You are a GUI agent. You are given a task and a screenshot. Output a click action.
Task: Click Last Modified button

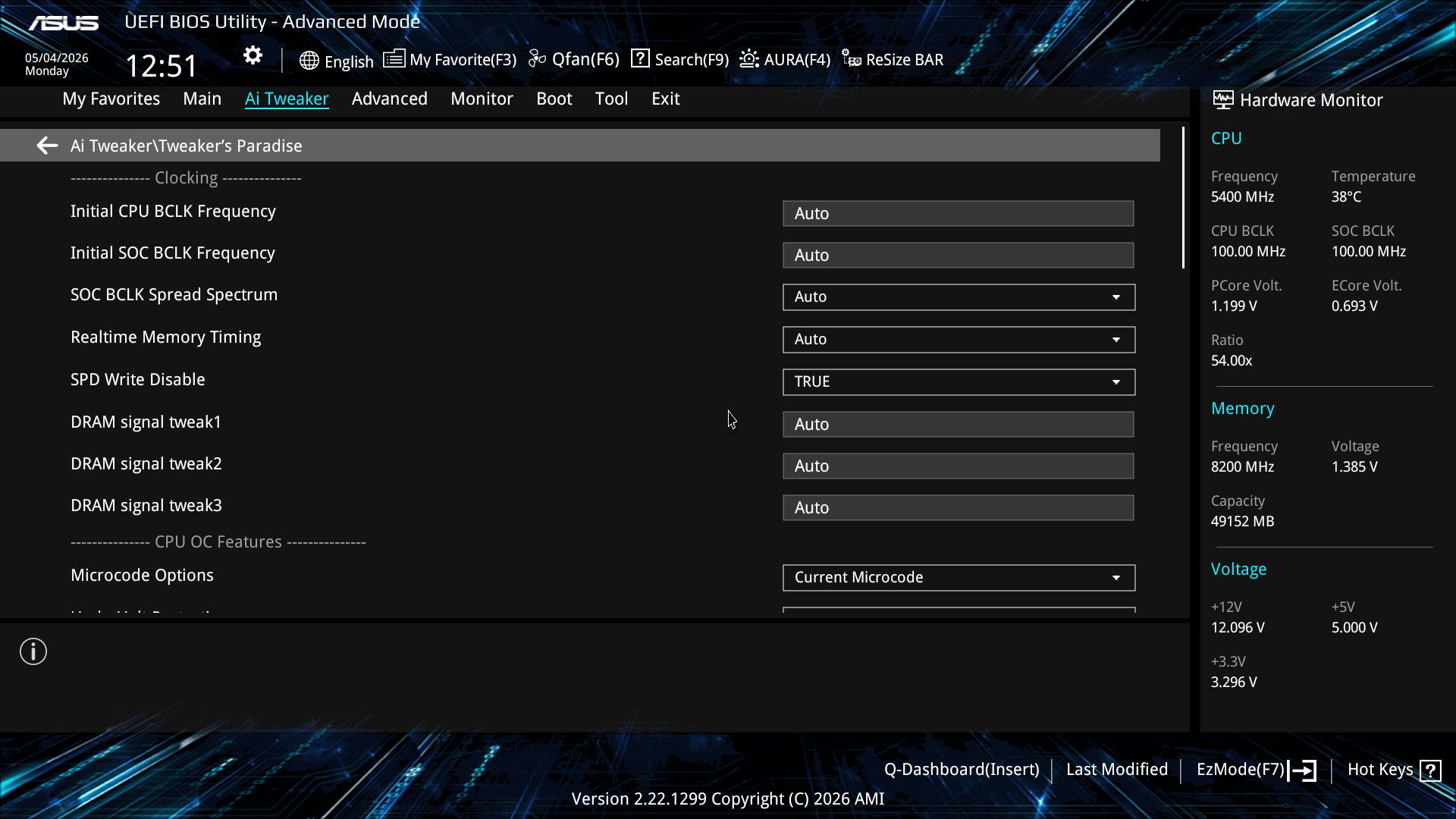(1116, 770)
